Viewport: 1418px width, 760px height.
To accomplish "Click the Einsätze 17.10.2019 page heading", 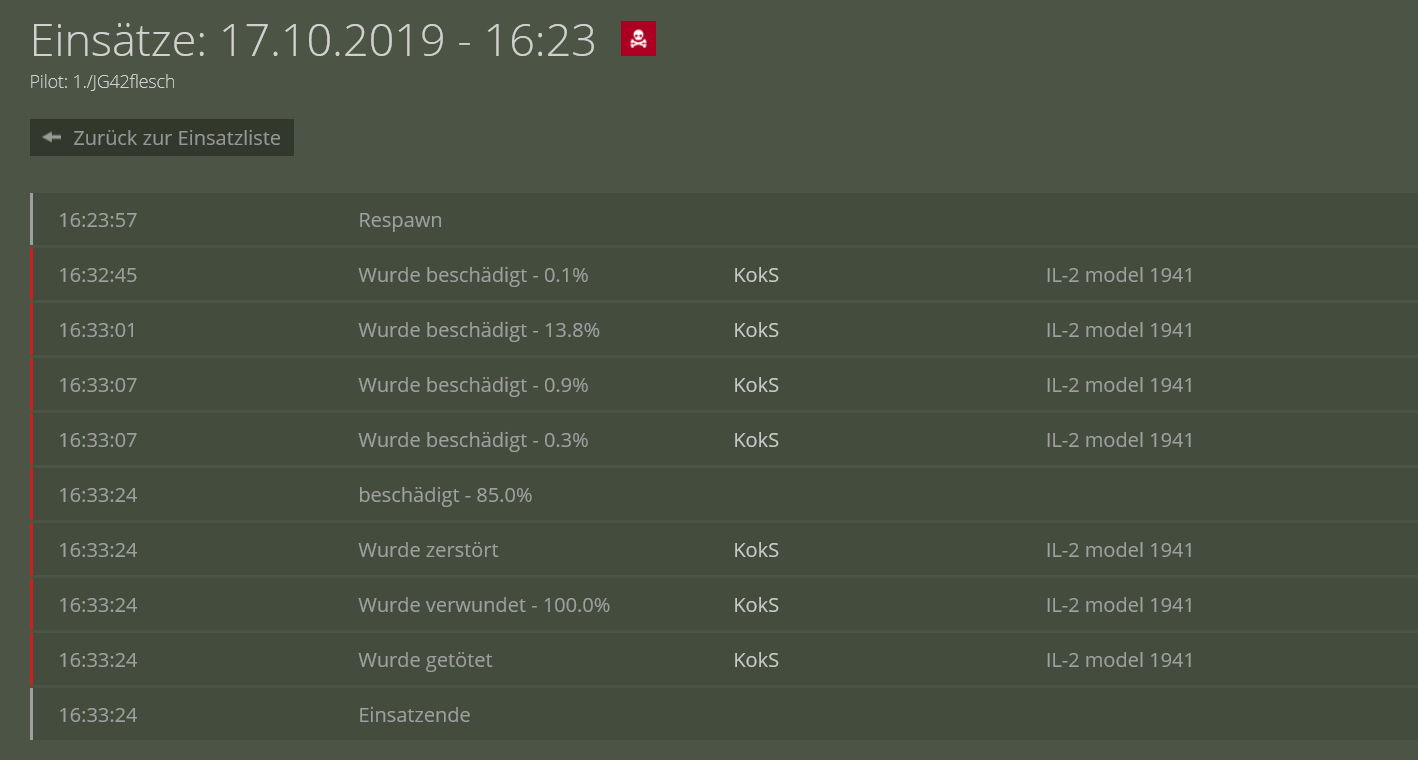I will click(x=313, y=40).
